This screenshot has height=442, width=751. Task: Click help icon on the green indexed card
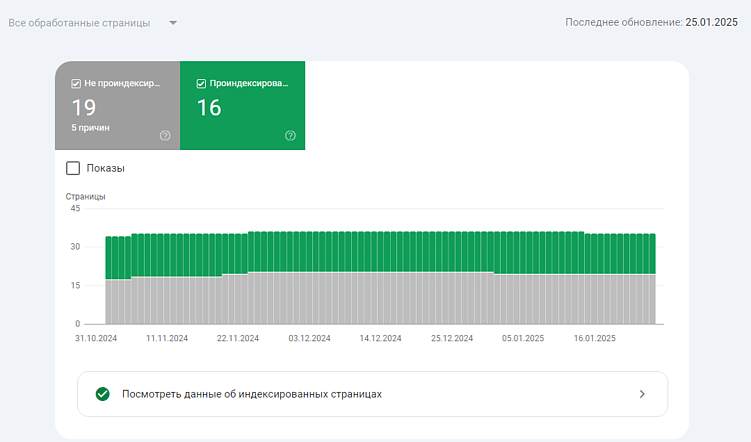coord(290,135)
